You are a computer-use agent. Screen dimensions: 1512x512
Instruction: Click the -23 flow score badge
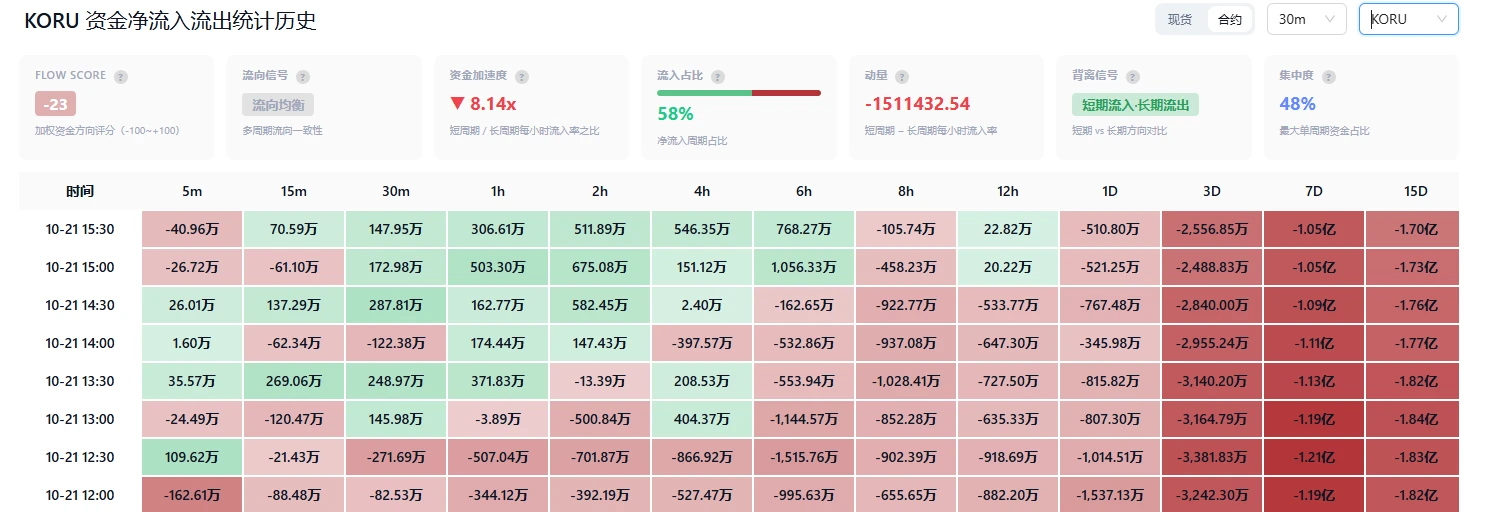click(x=56, y=103)
